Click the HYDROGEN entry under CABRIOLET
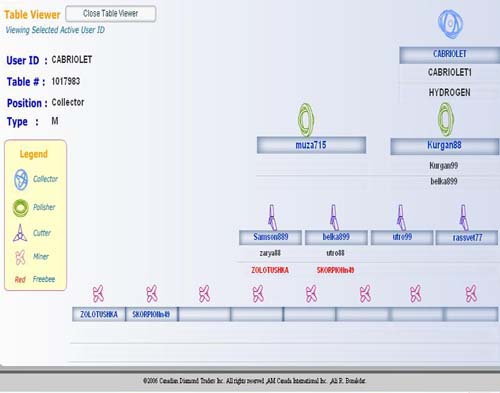 click(x=449, y=92)
